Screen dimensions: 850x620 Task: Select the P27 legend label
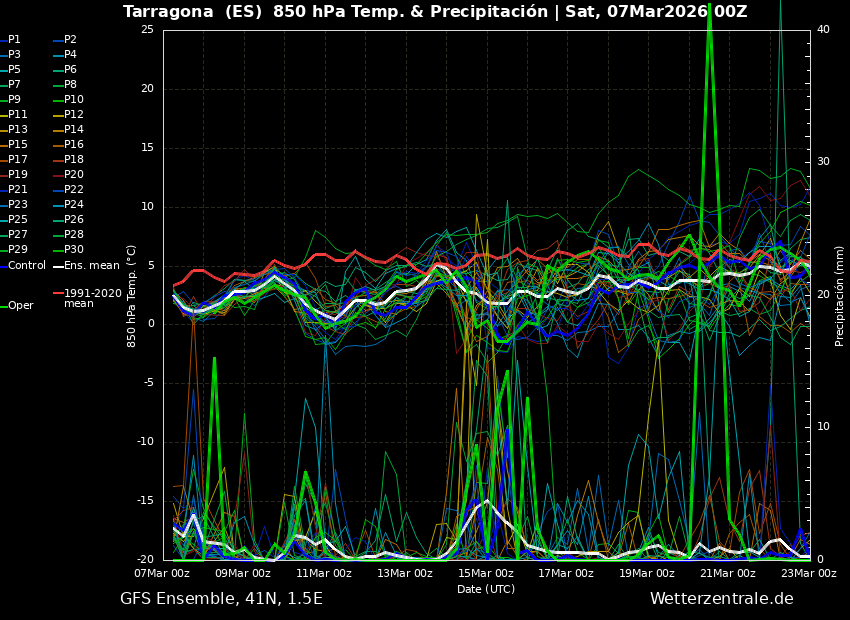point(17,235)
